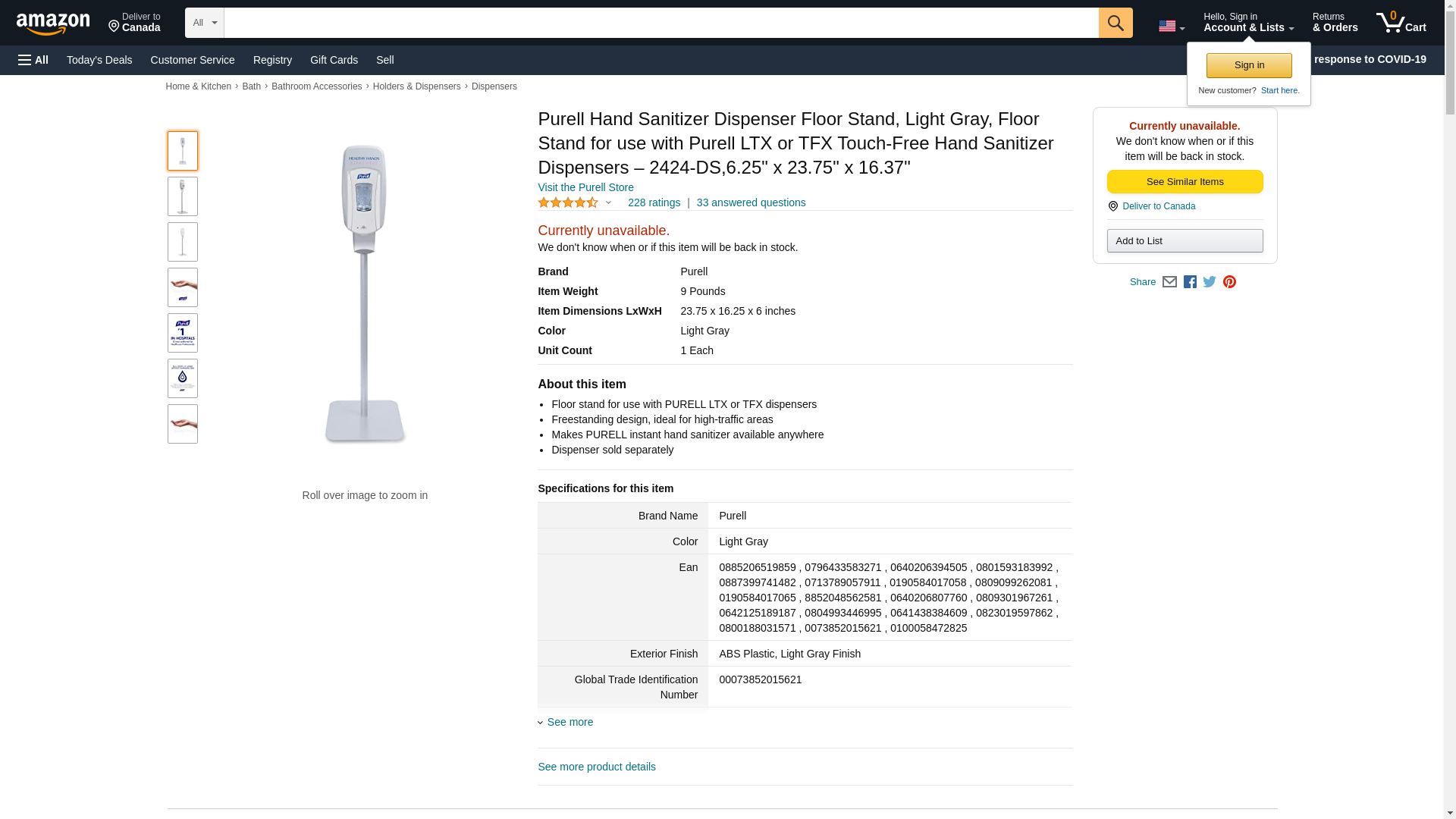
Task: Share the product on Pinterest
Action: [x=1229, y=282]
